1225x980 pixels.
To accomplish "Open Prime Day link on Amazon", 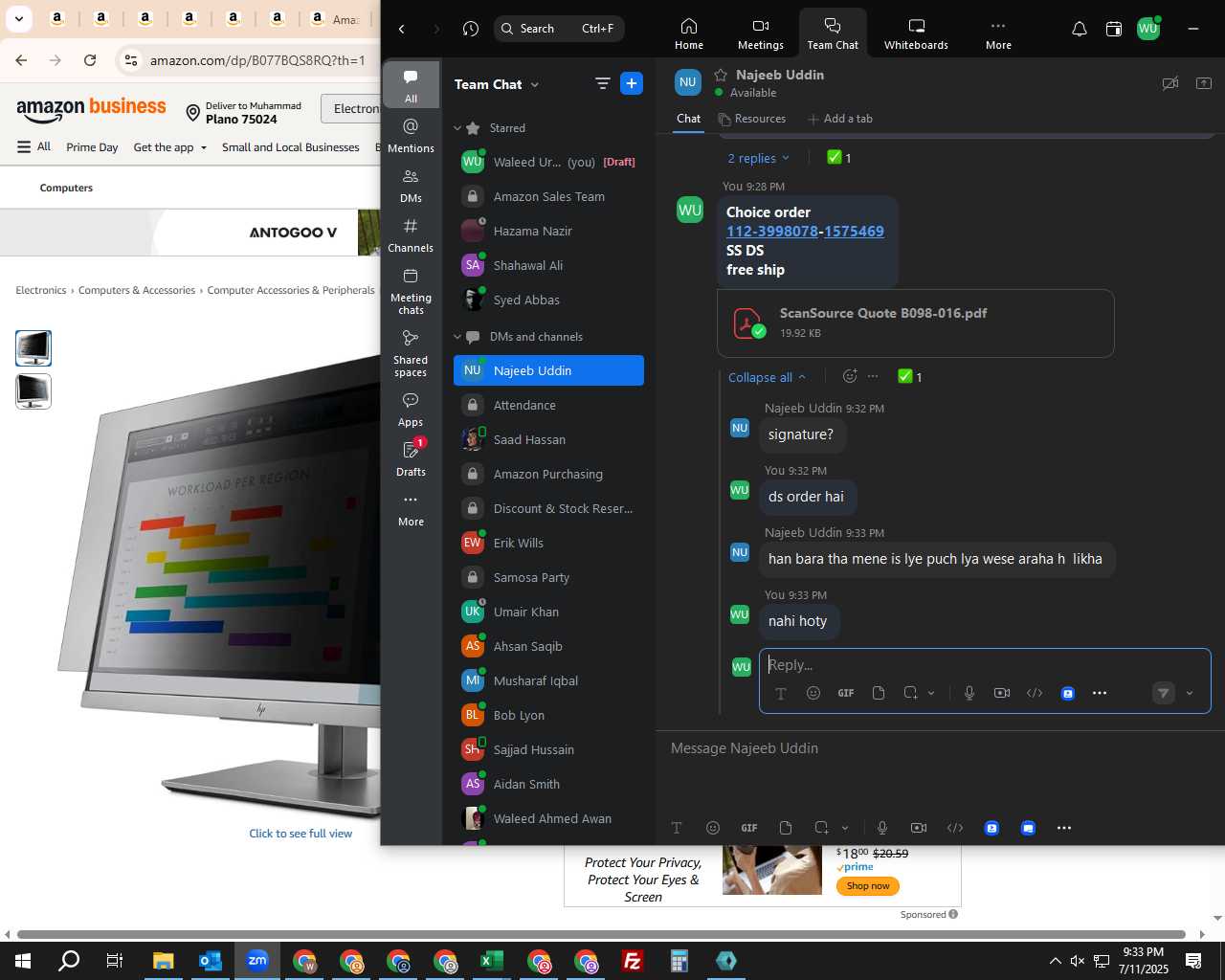I will point(92,147).
